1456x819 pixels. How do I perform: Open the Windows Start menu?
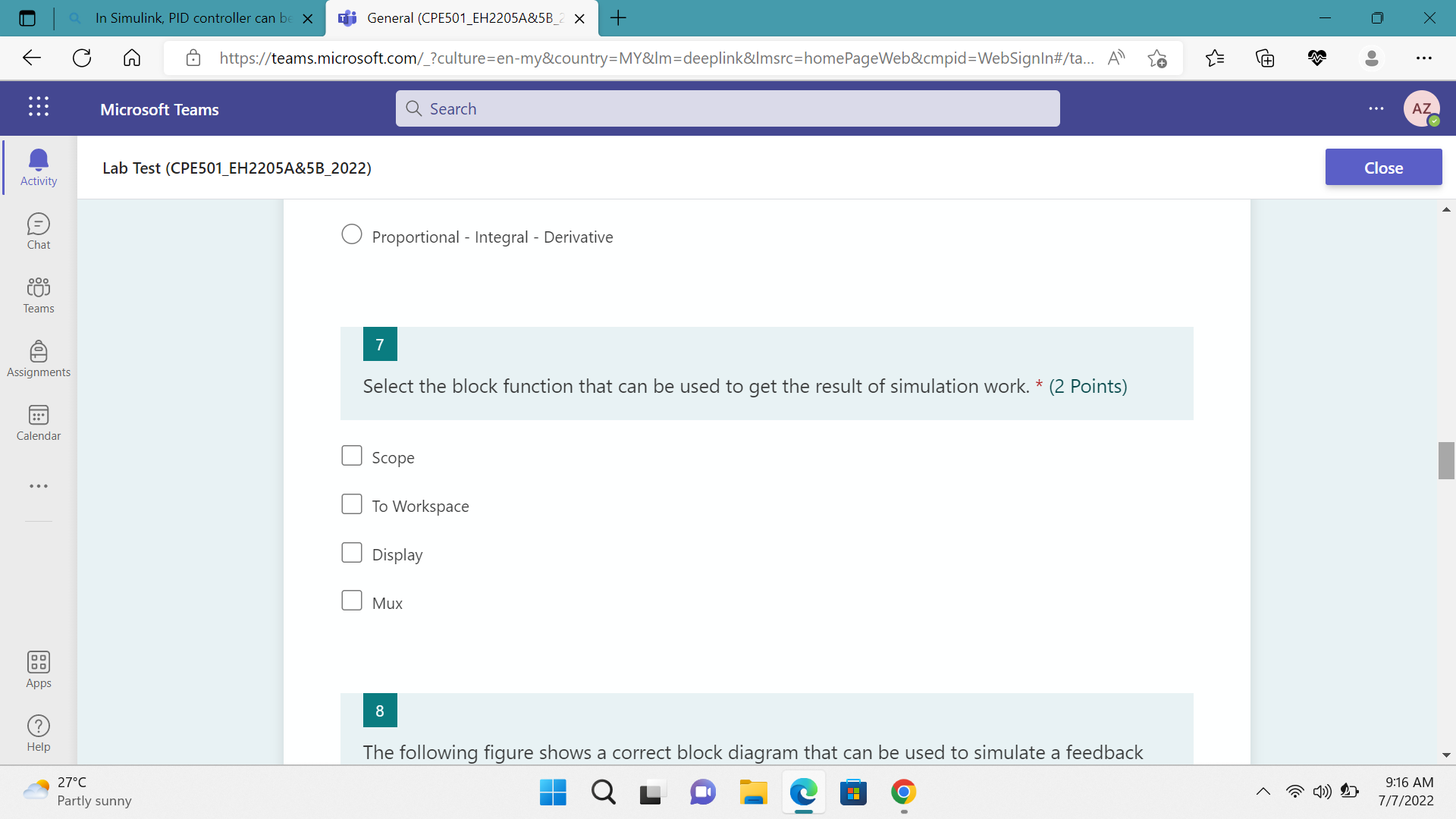553,792
